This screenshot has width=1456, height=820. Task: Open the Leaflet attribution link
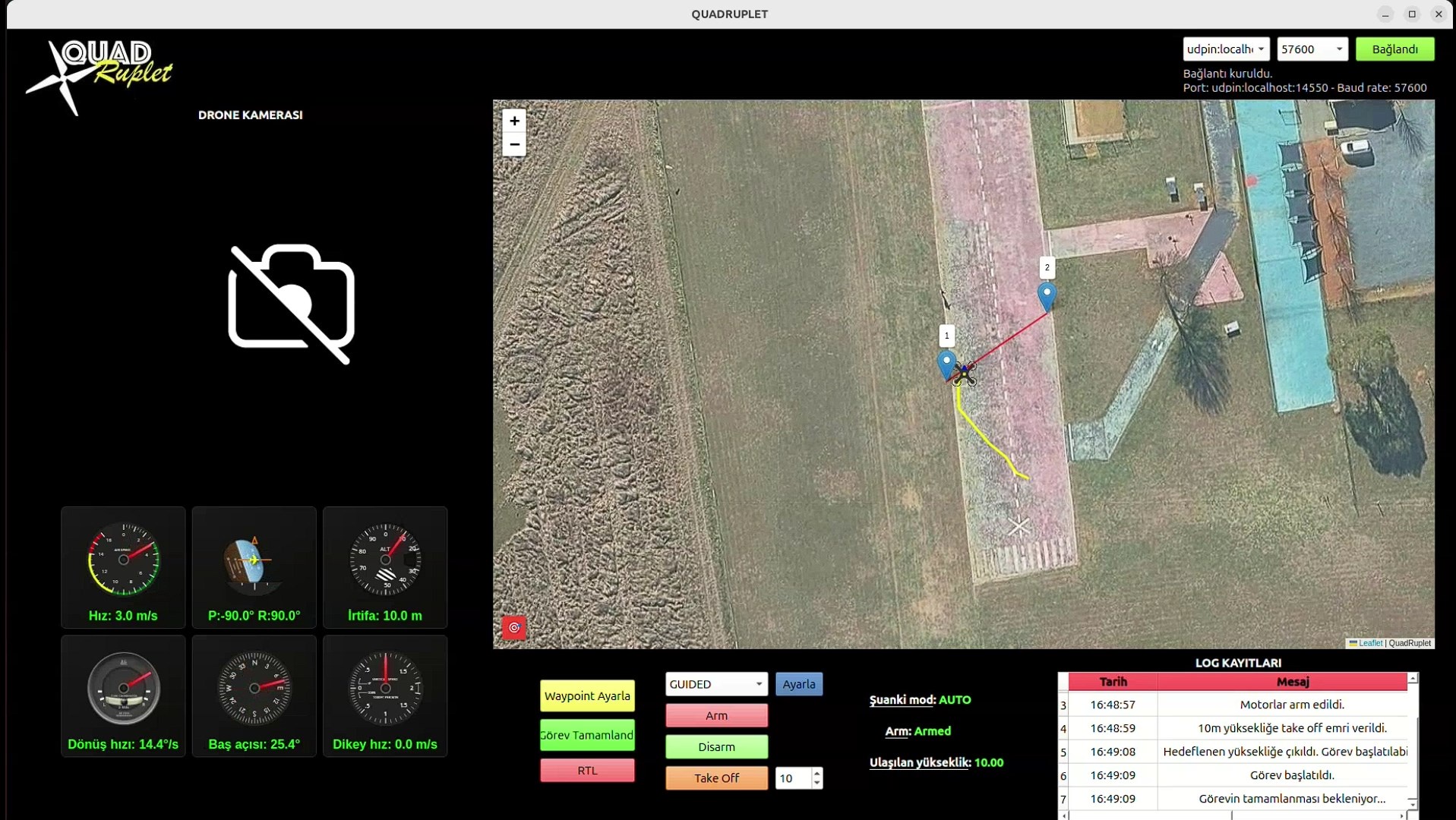pos(1370,643)
